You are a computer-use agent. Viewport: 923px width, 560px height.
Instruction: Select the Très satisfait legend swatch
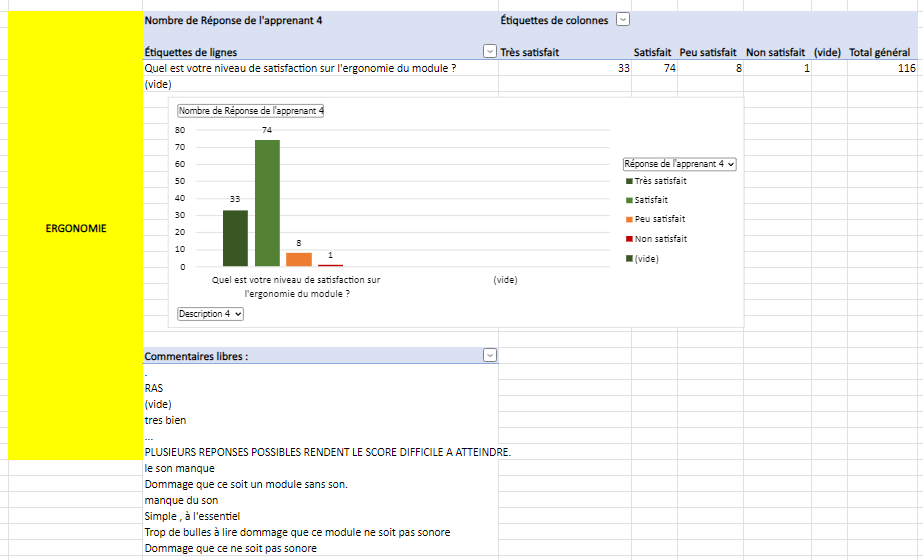click(629, 182)
